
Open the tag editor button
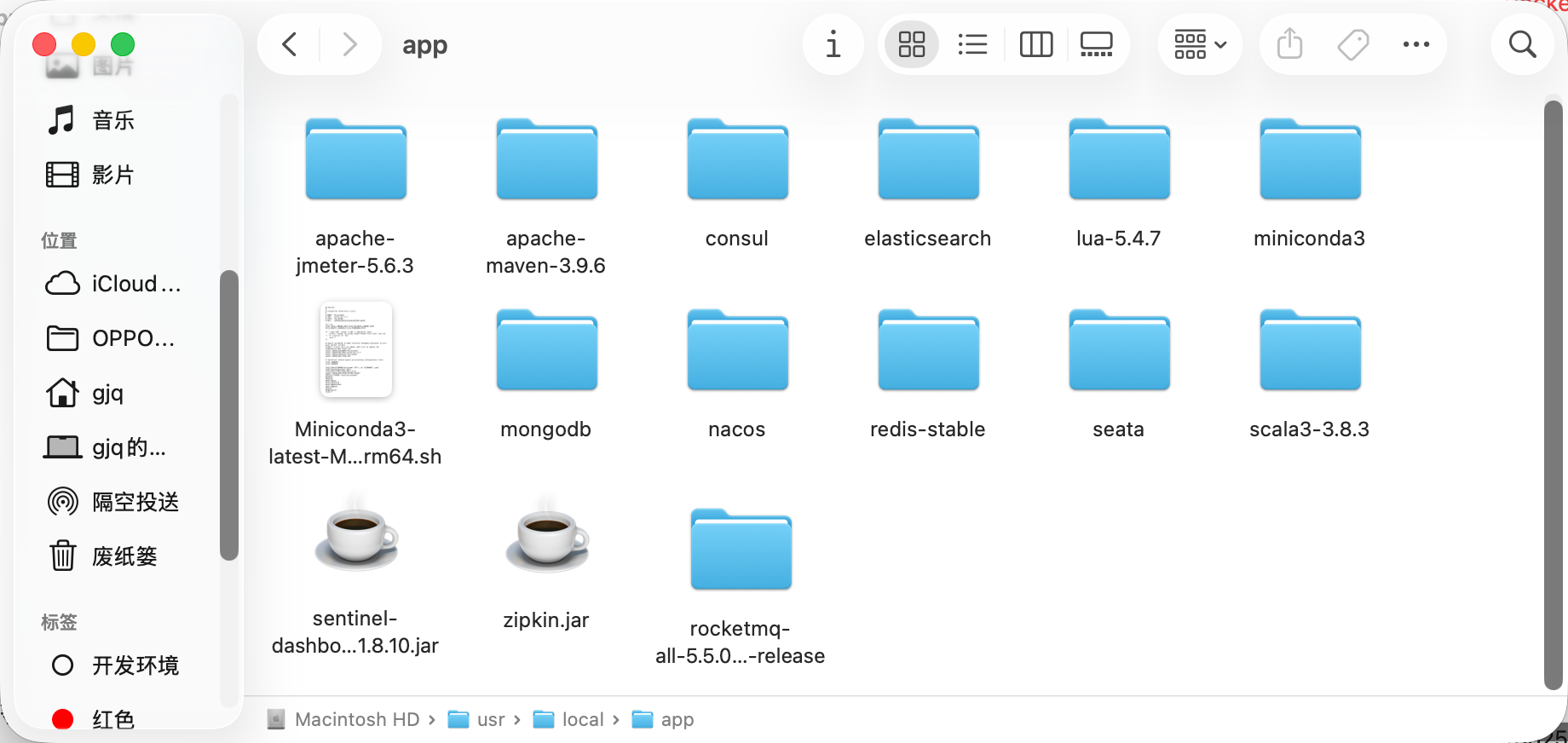click(x=1353, y=44)
